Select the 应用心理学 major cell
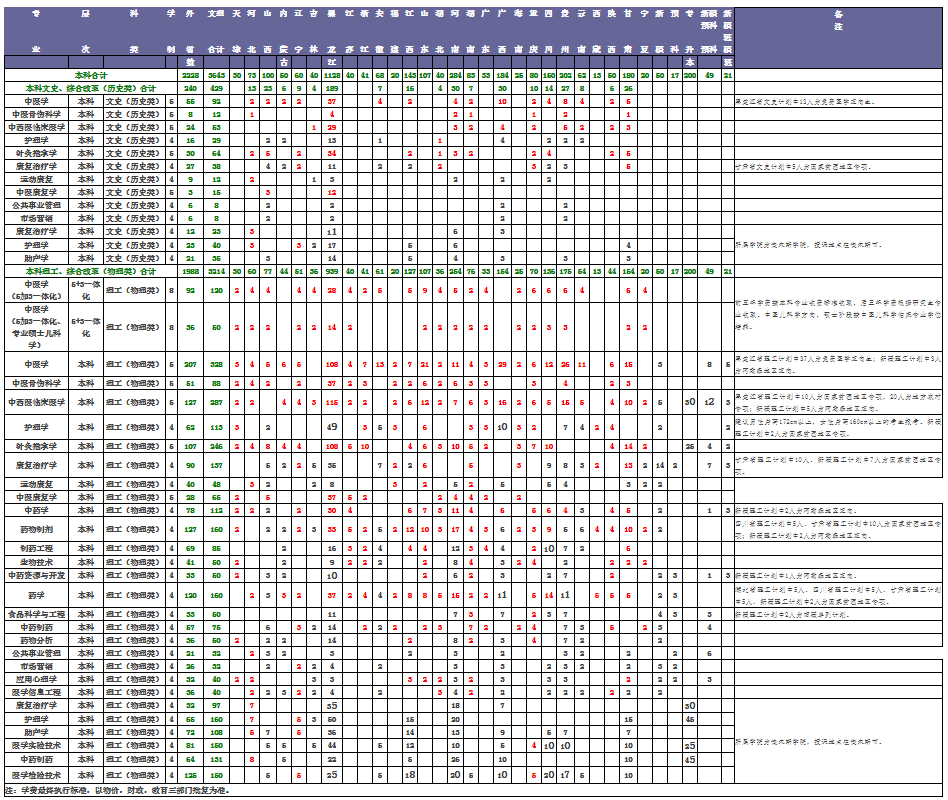The height and width of the screenshot is (800, 948). (36, 679)
